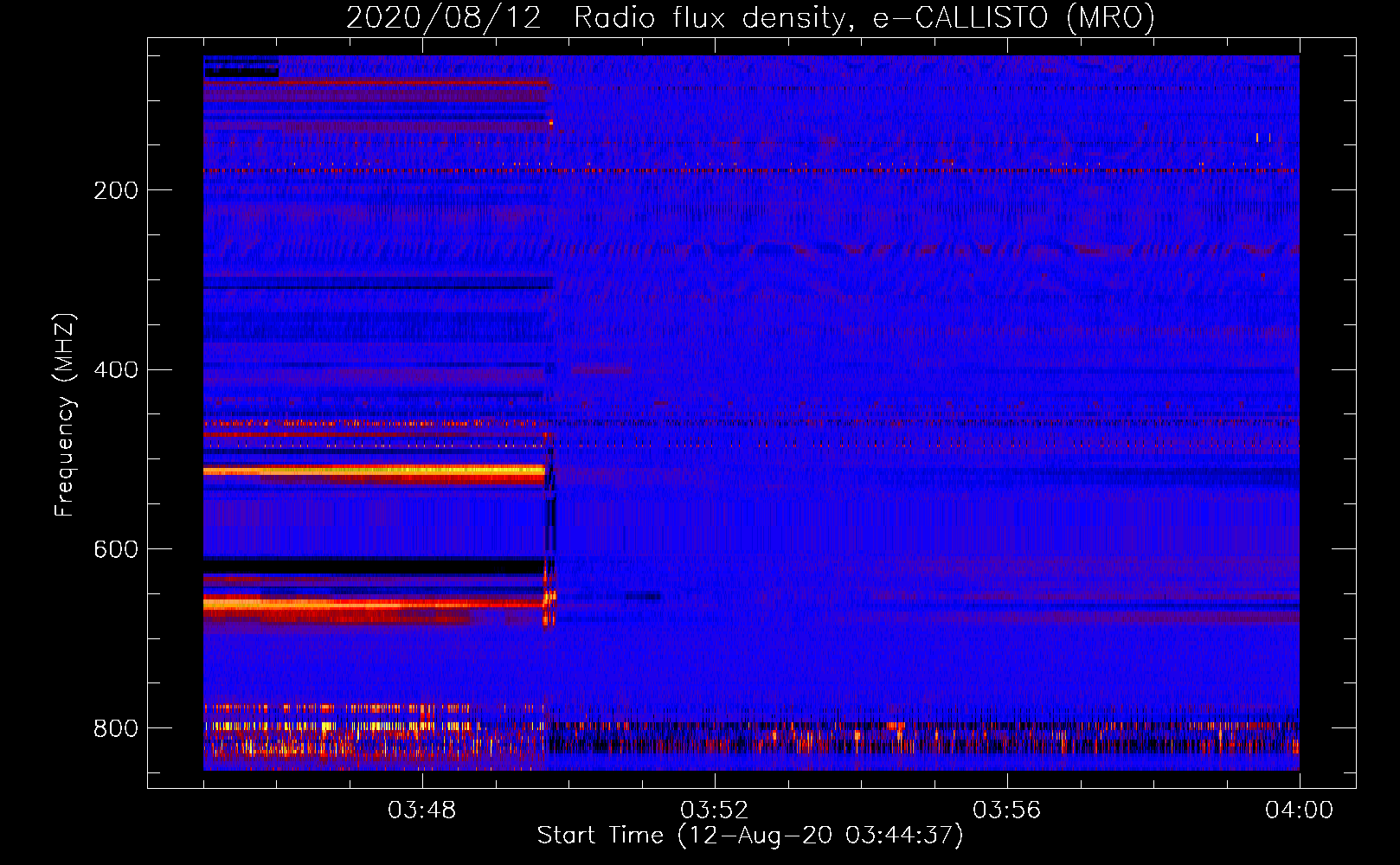Click the 03:48 time tick label
Image resolution: width=1400 pixels, height=865 pixels.
[422, 811]
